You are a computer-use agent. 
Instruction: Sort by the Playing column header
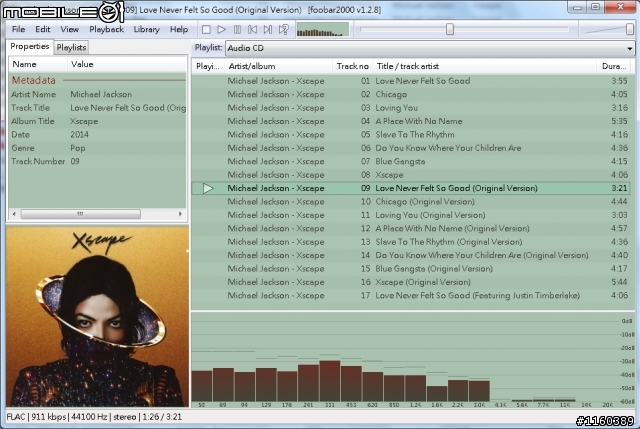pos(208,66)
